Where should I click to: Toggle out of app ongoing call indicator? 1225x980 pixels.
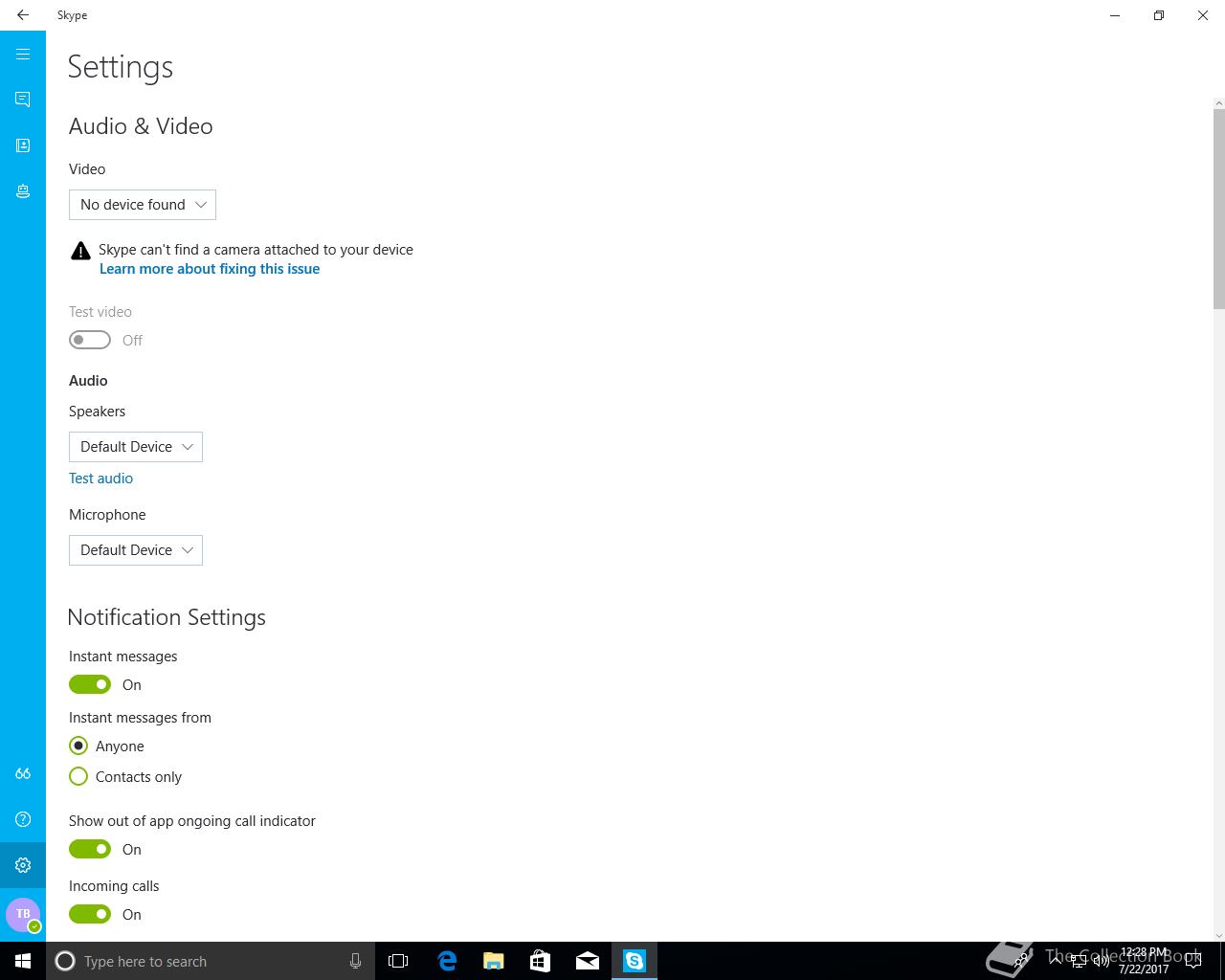coord(90,849)
